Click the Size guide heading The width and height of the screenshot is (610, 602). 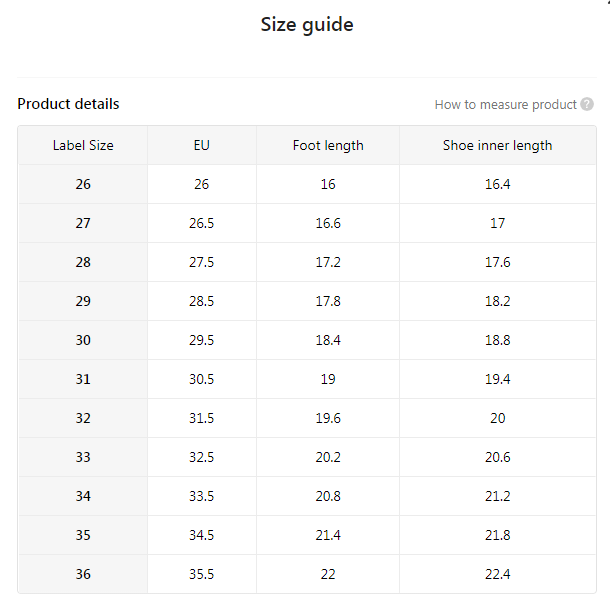pos(307,24)
